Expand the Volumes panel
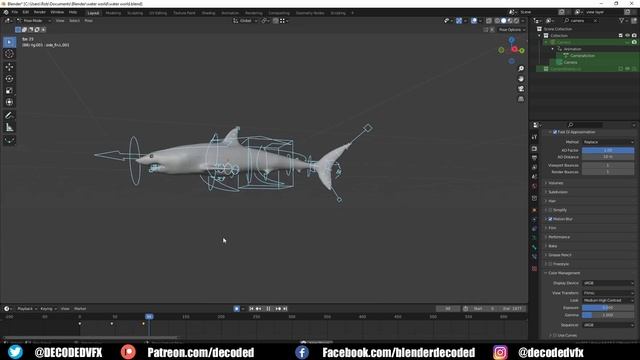Screen dimensions: 640x360 pyautogui.click(x=556, y=183)
